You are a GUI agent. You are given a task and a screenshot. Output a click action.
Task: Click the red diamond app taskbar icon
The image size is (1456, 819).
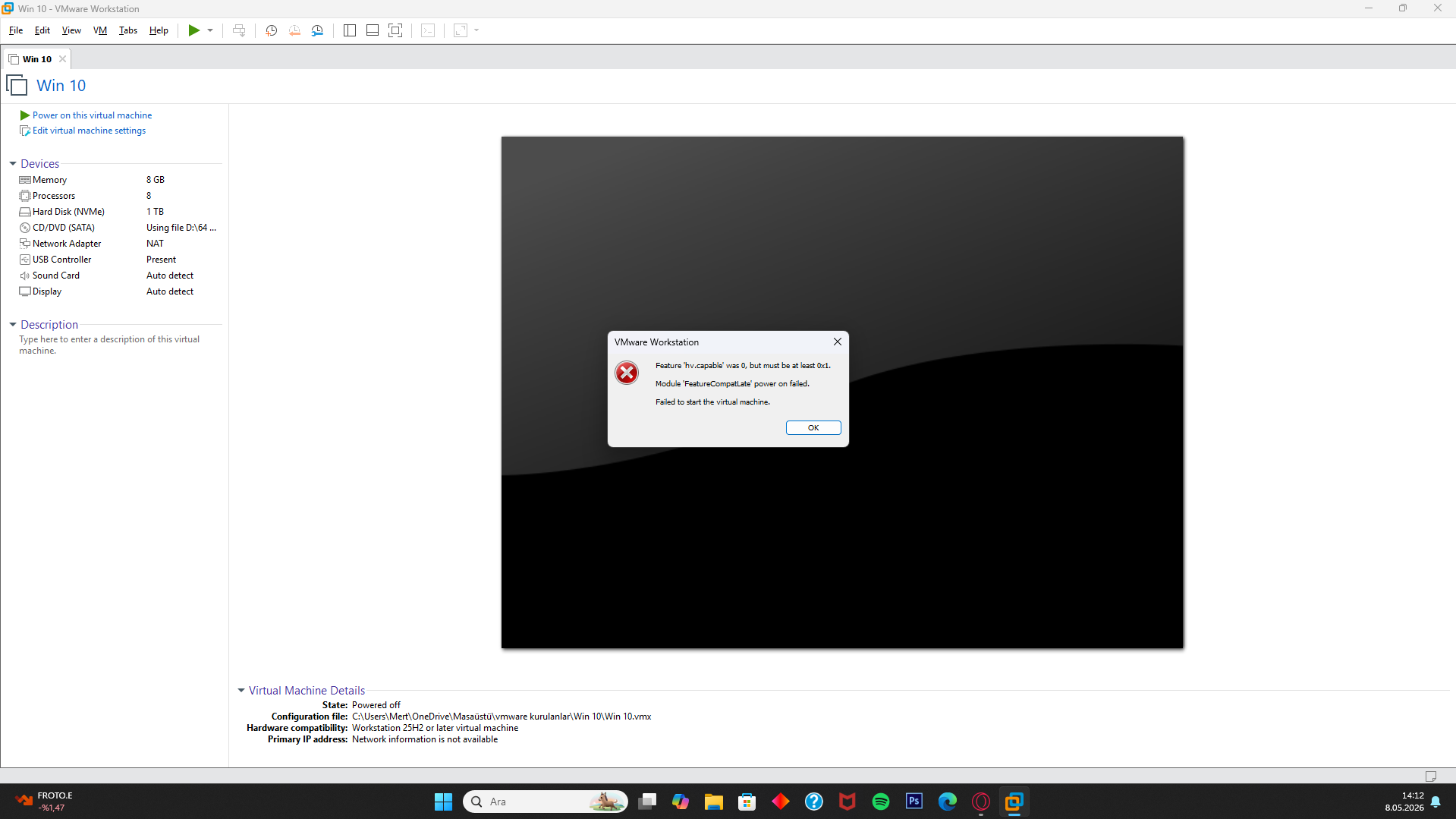click(x=781, y=802)
